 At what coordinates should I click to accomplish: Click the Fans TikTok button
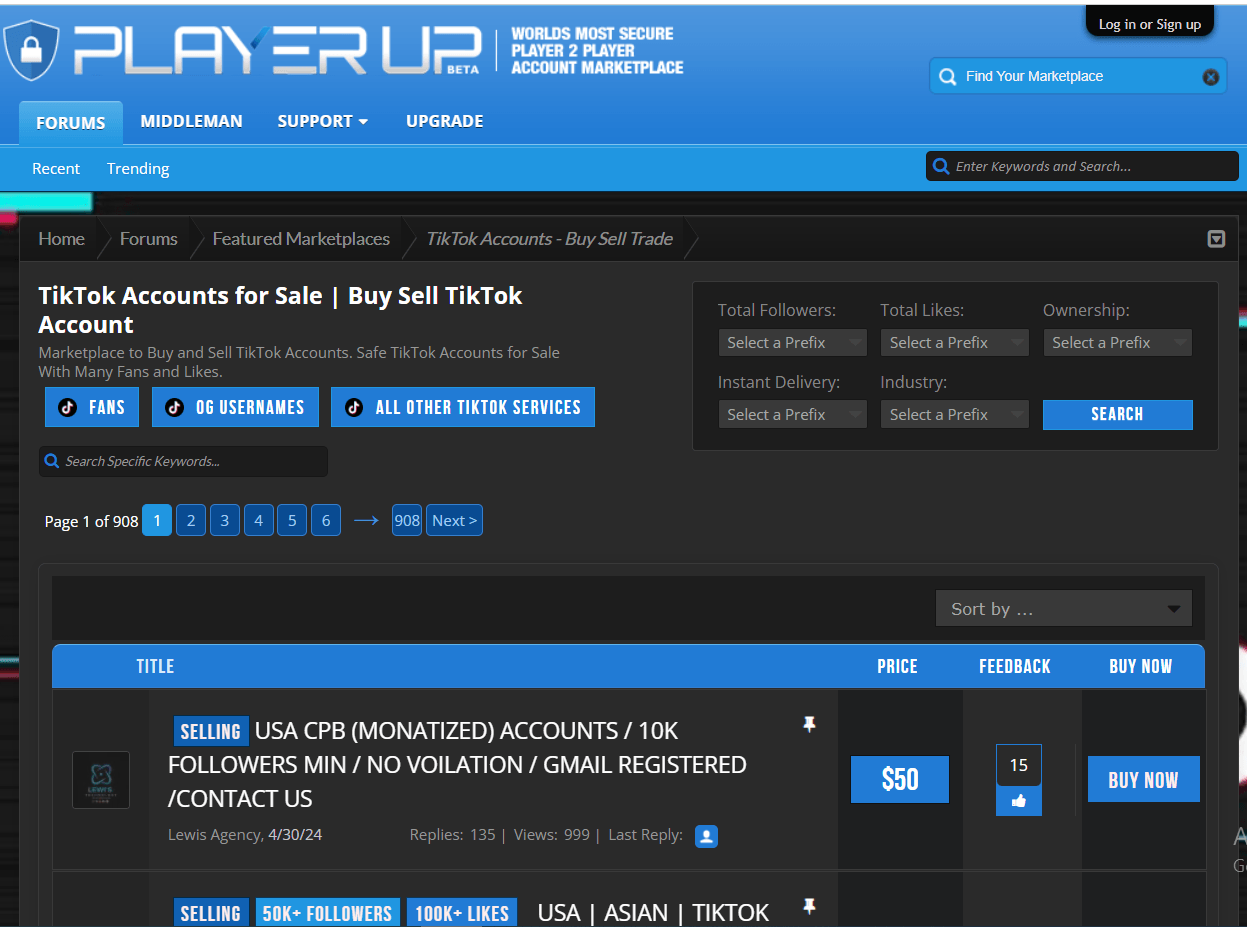click(x=92, y=407)
